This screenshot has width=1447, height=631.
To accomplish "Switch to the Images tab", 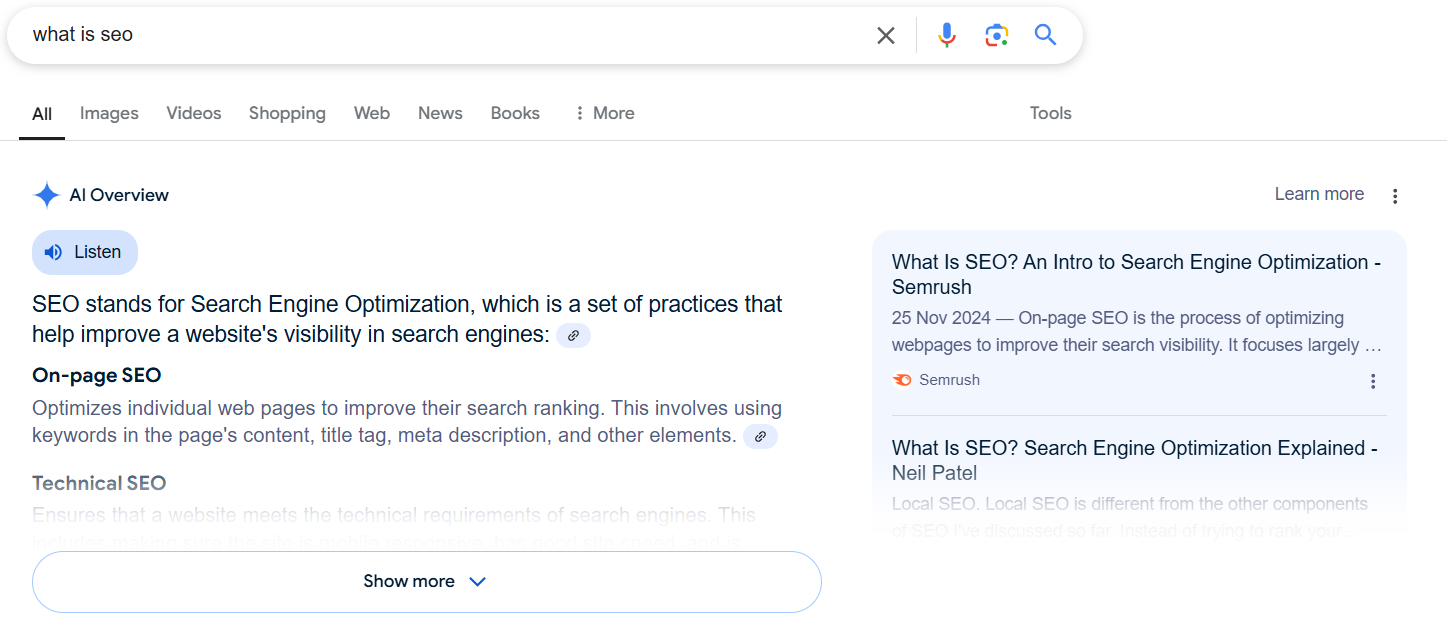I will [x=109, y=113].
